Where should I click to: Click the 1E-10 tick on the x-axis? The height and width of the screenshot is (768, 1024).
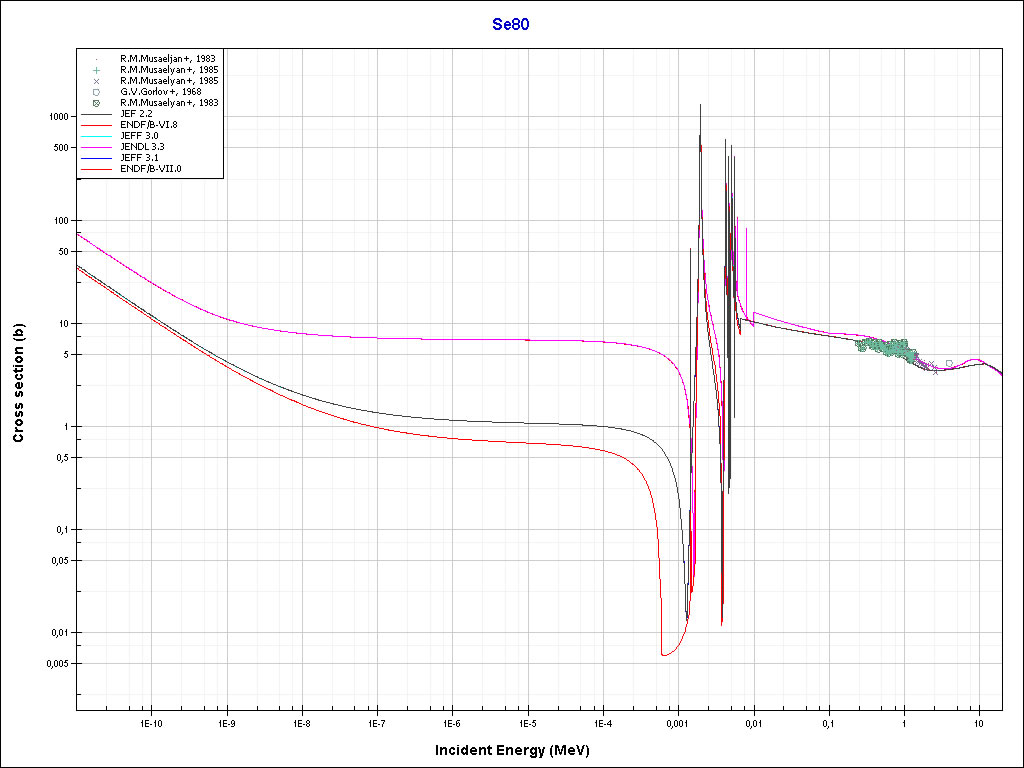(x=150, y=722)
